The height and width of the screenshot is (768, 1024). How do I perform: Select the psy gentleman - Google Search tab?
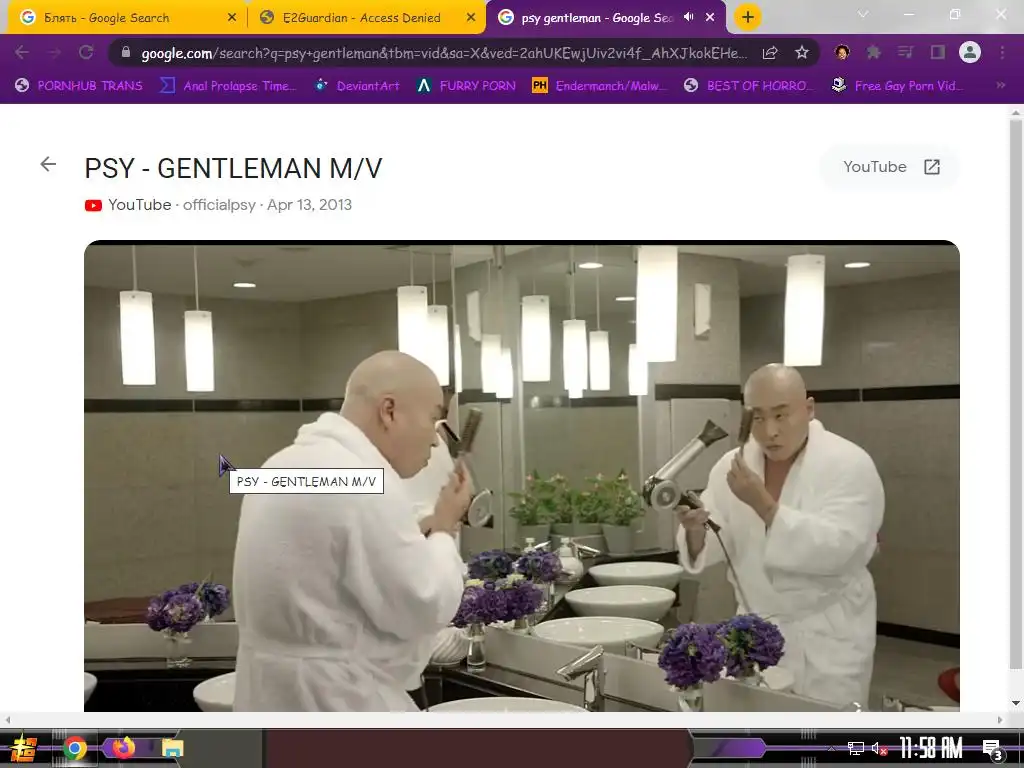point(598,18)
